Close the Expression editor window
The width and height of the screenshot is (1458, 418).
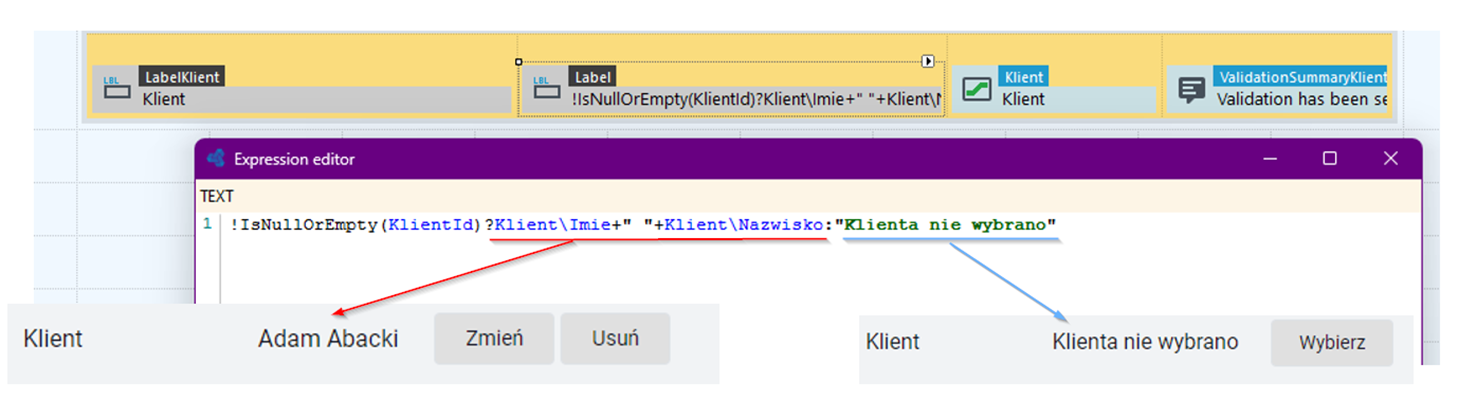(1390, 158)
